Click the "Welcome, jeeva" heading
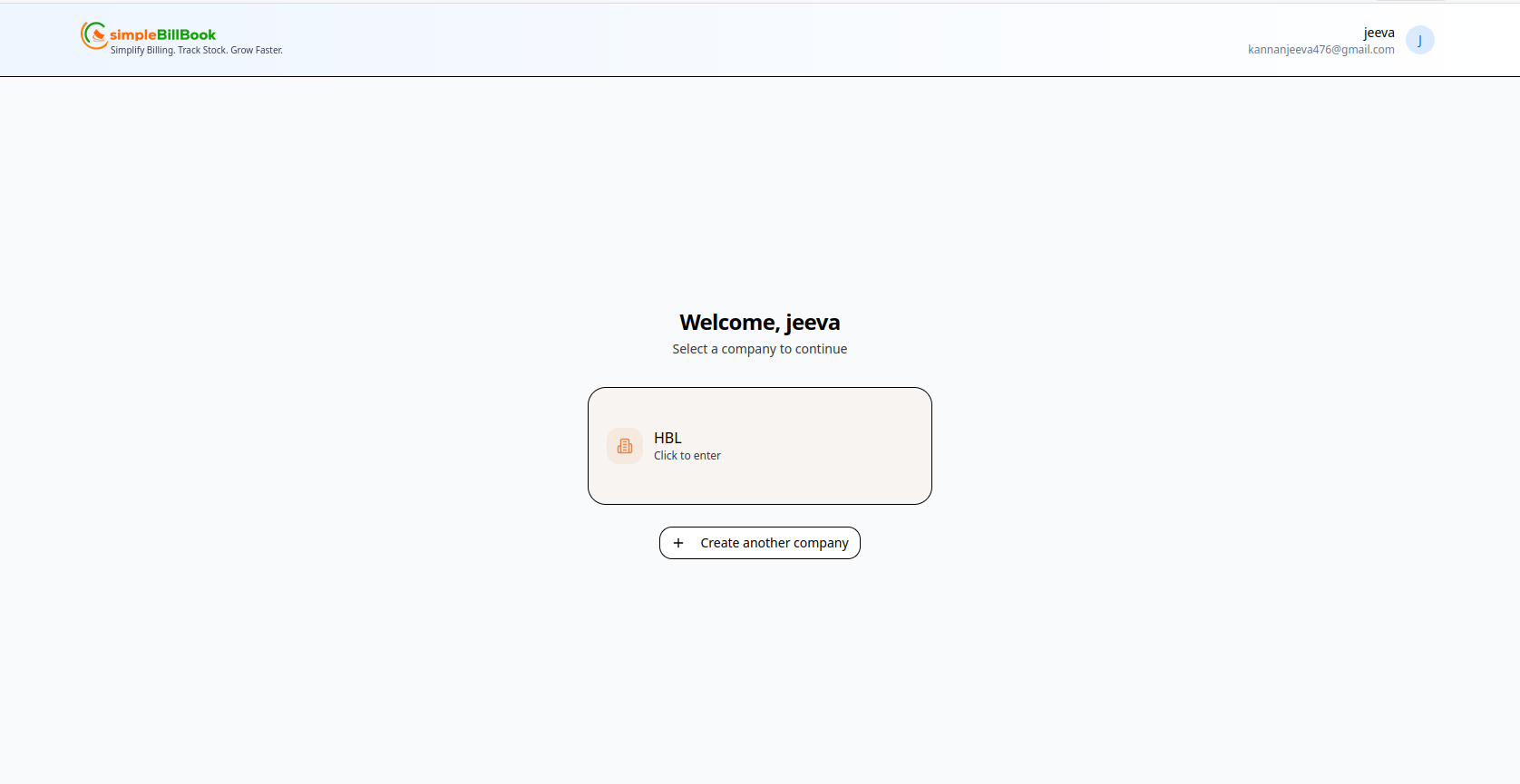 tap(759, 323)
